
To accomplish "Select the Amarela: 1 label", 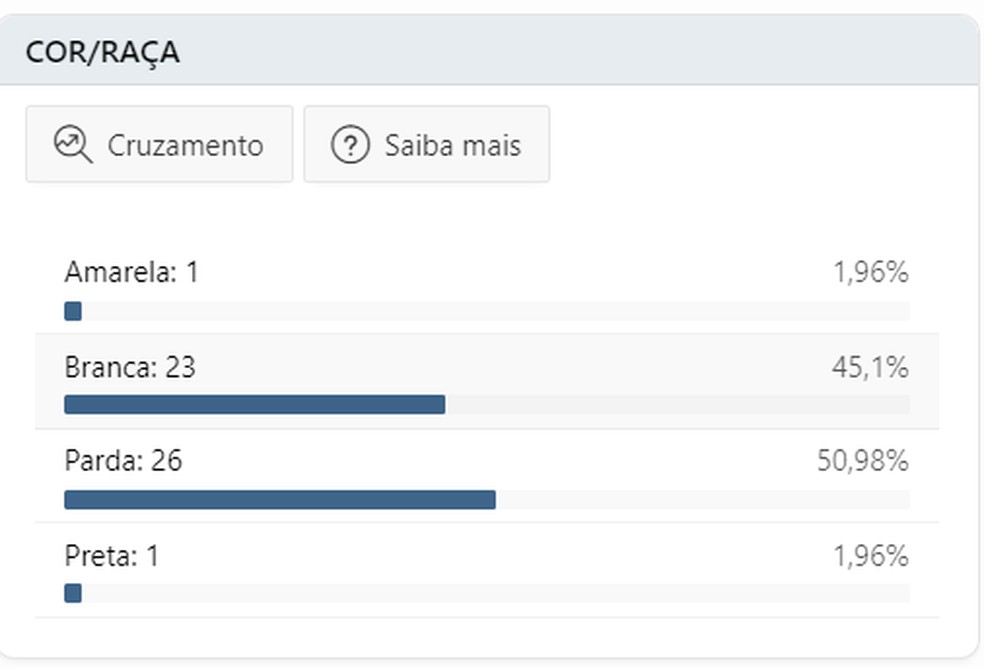I will pyautogui.click(x=131, y=272).
